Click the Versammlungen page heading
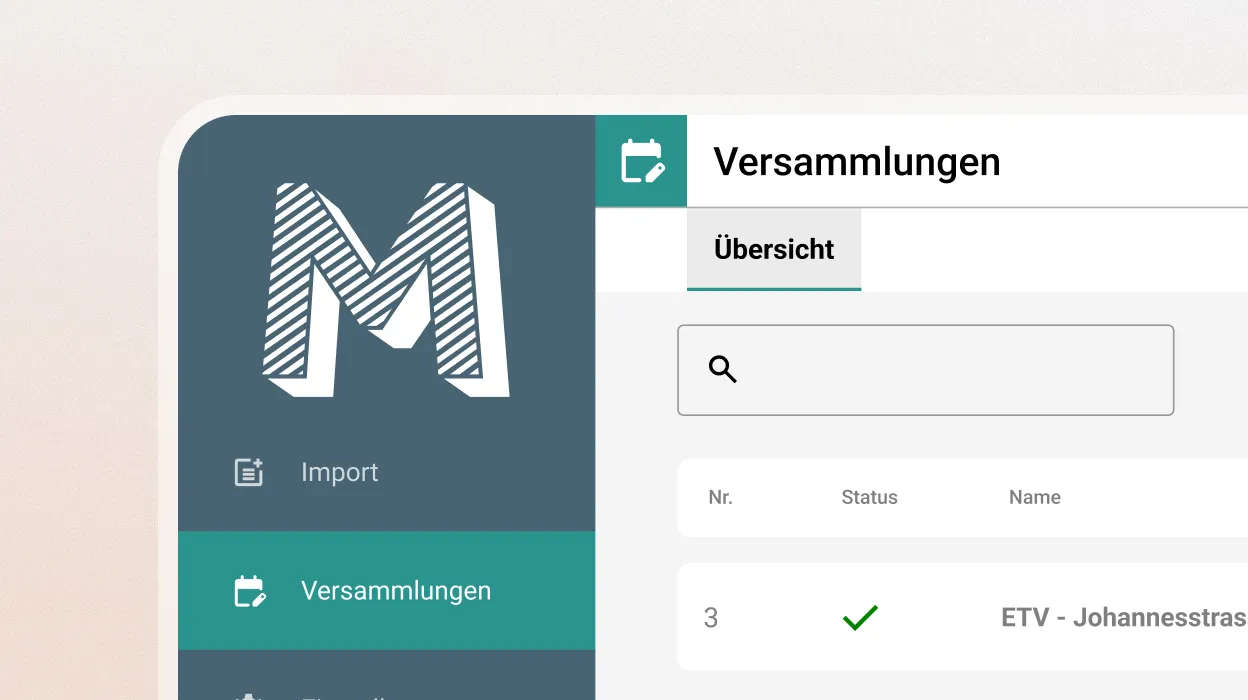The height and width of the screenshot is (700, 1248). (856, 161)
